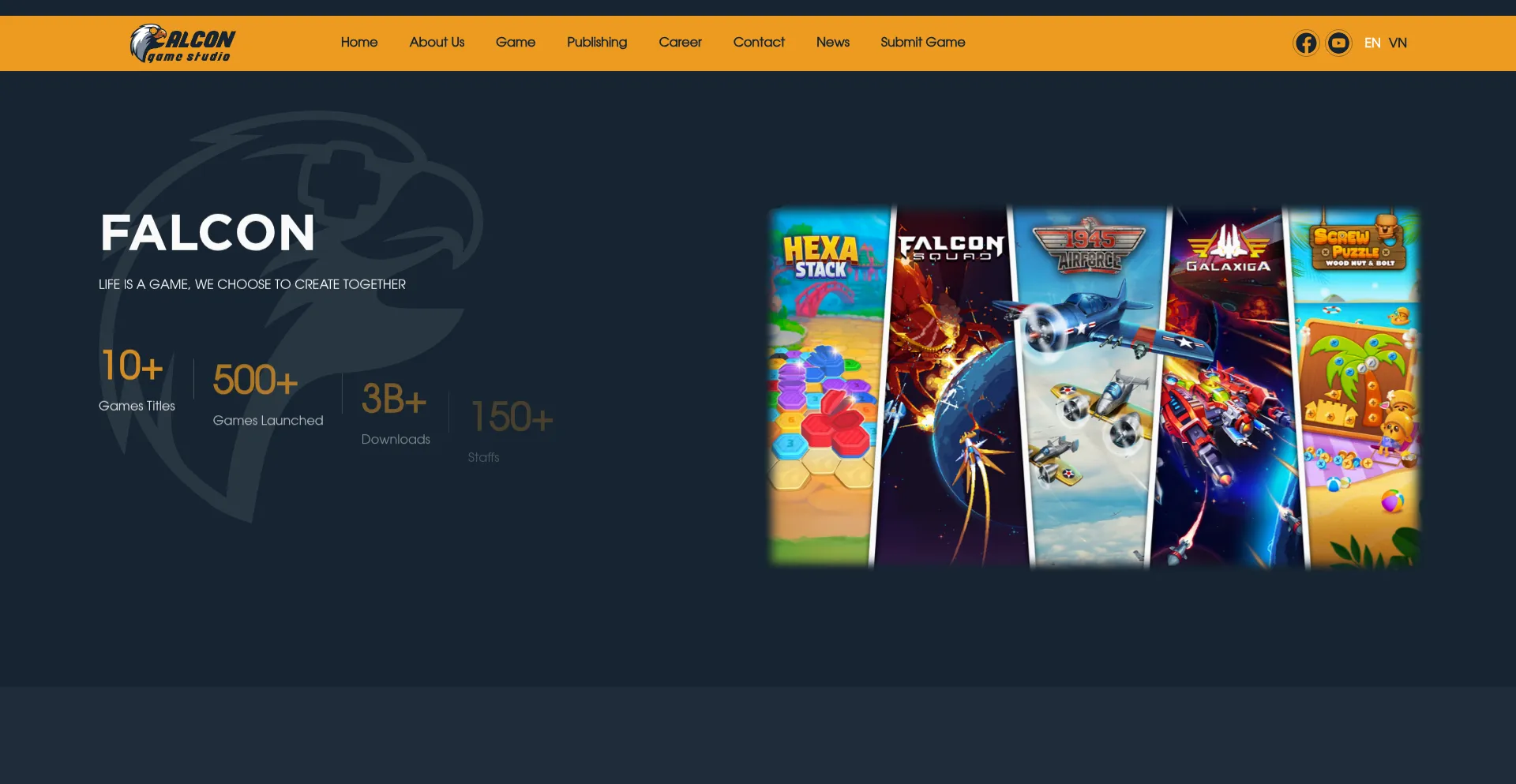Open the About Us page

point(437,43)
